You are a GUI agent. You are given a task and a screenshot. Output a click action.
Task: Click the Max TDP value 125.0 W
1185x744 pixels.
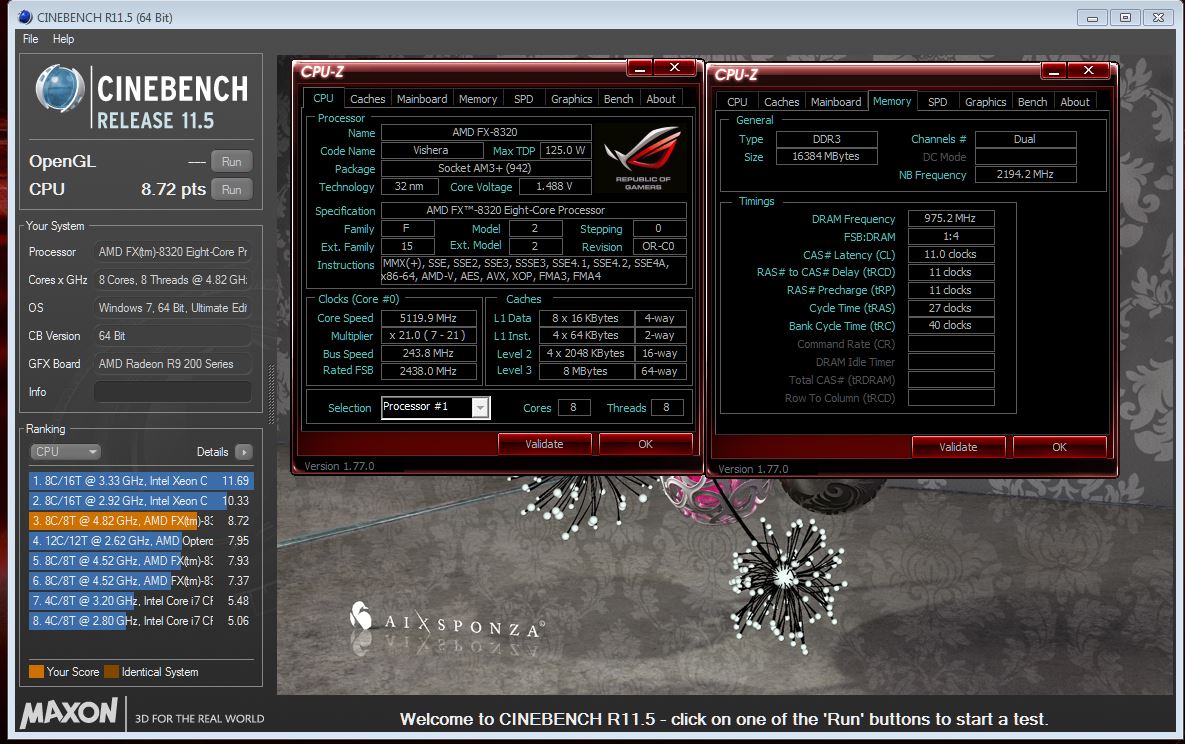(x=565, y=150)
